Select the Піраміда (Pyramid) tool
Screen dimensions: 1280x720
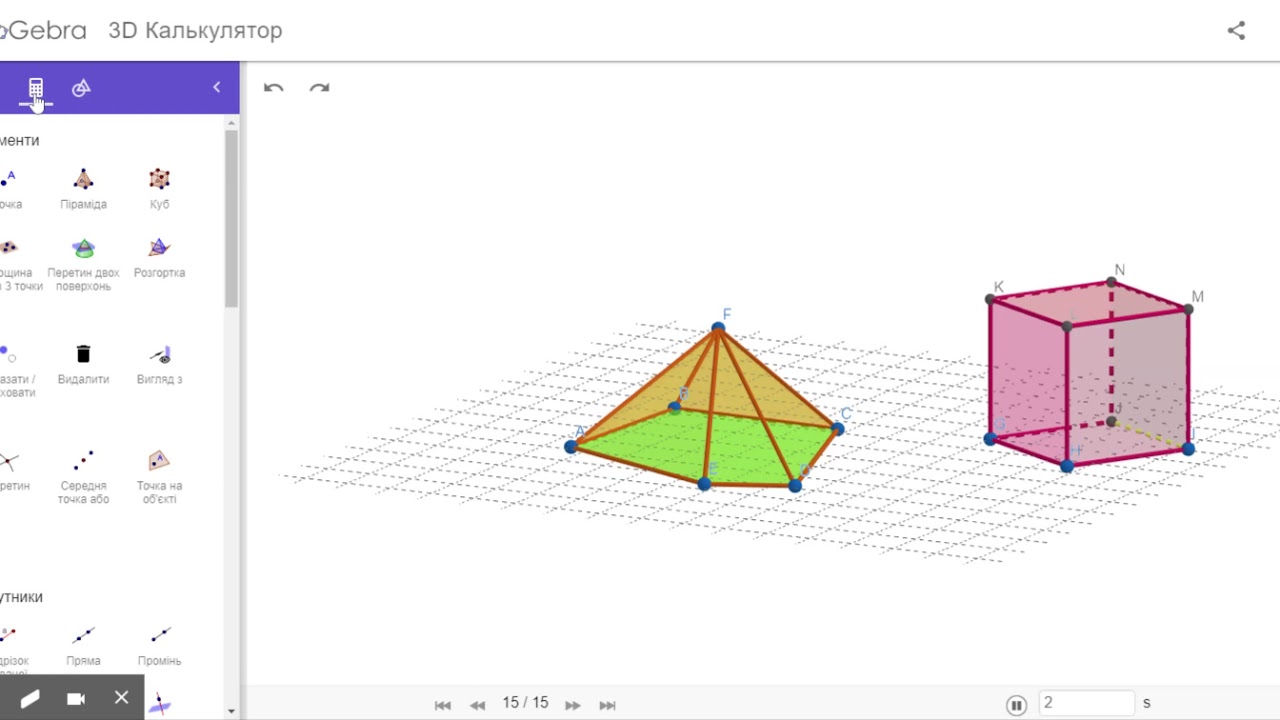[x=83, y=188]
